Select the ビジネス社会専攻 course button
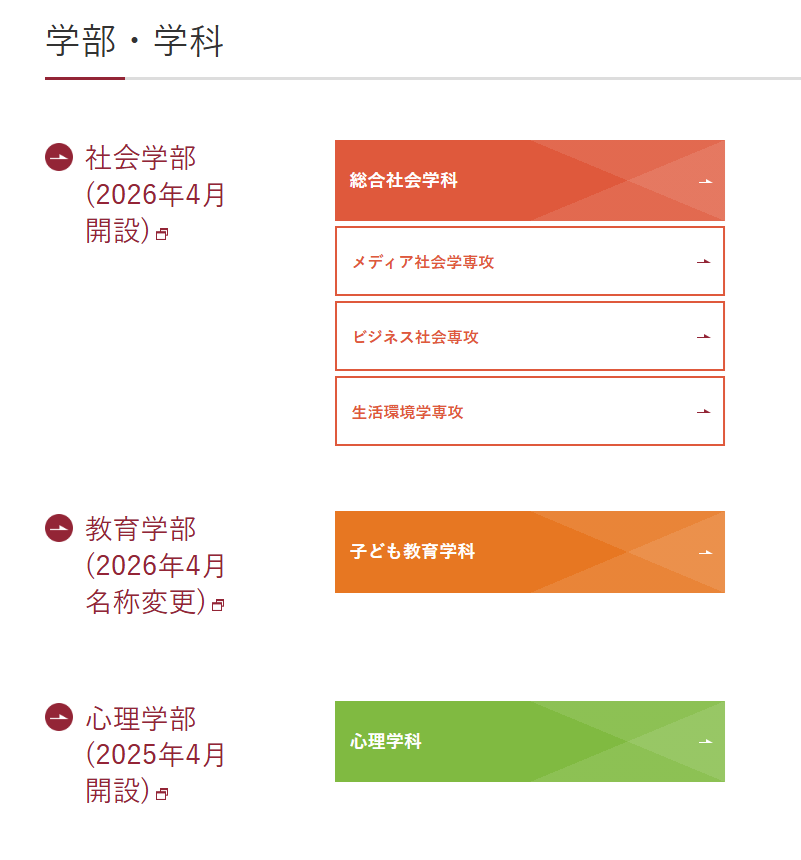This screenshot has width=801, height=860. coord(529,336)
